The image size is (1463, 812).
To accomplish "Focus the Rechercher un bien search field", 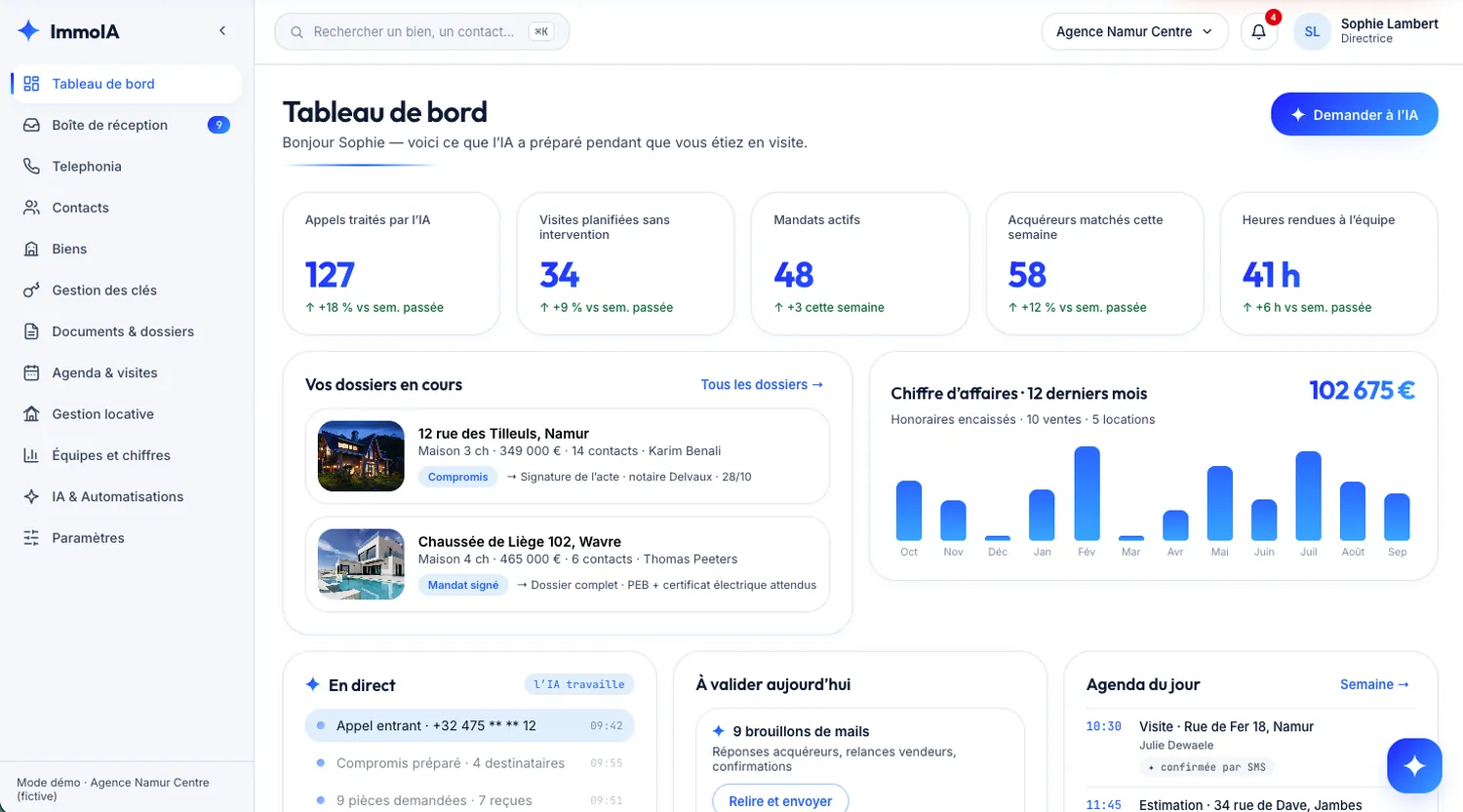I will 421,31.
